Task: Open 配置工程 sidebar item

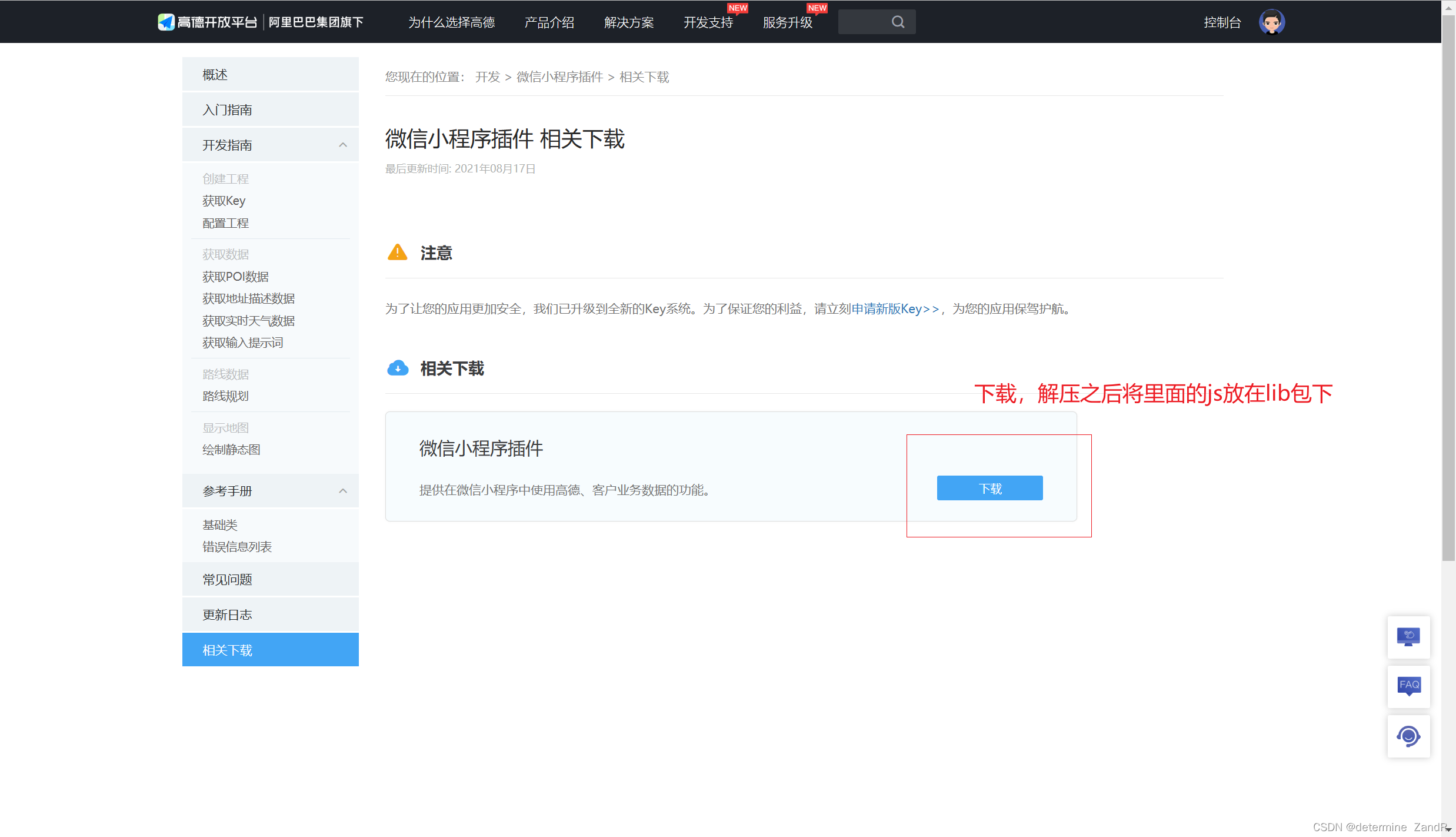Action: pyautogui.click(x=226, y=223)
